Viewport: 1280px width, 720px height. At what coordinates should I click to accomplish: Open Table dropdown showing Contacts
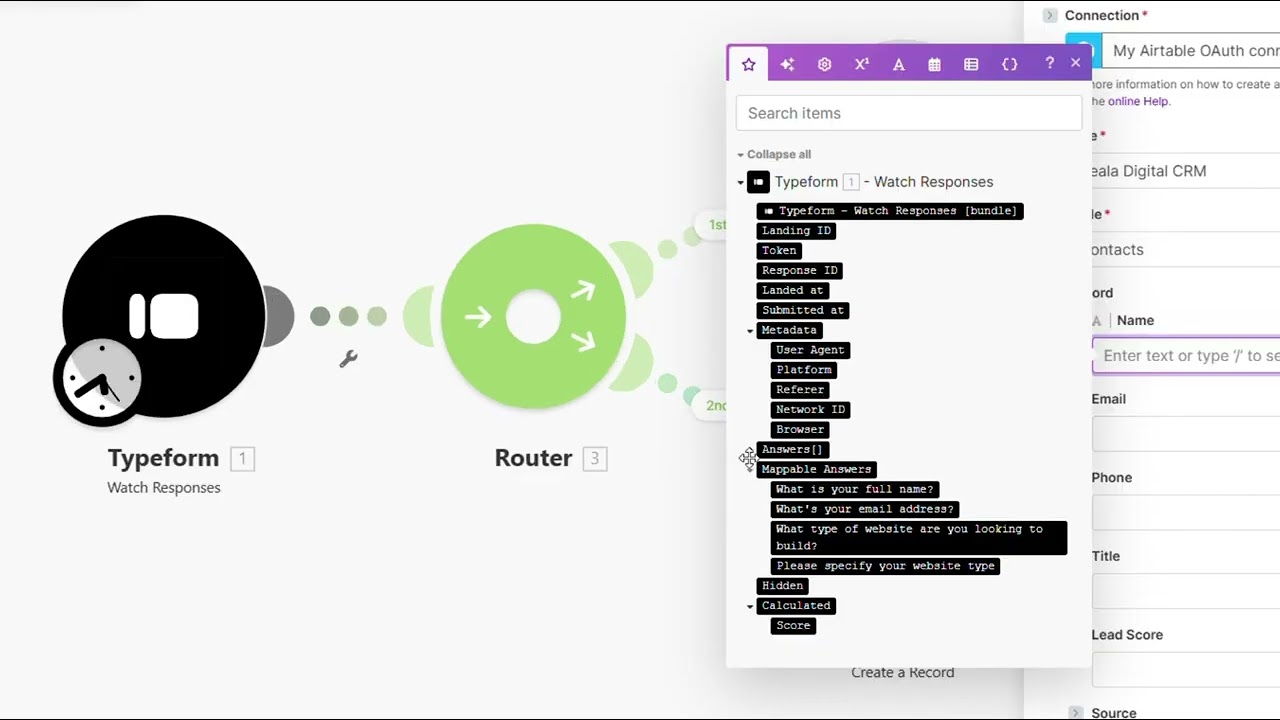coord(1186,250)
